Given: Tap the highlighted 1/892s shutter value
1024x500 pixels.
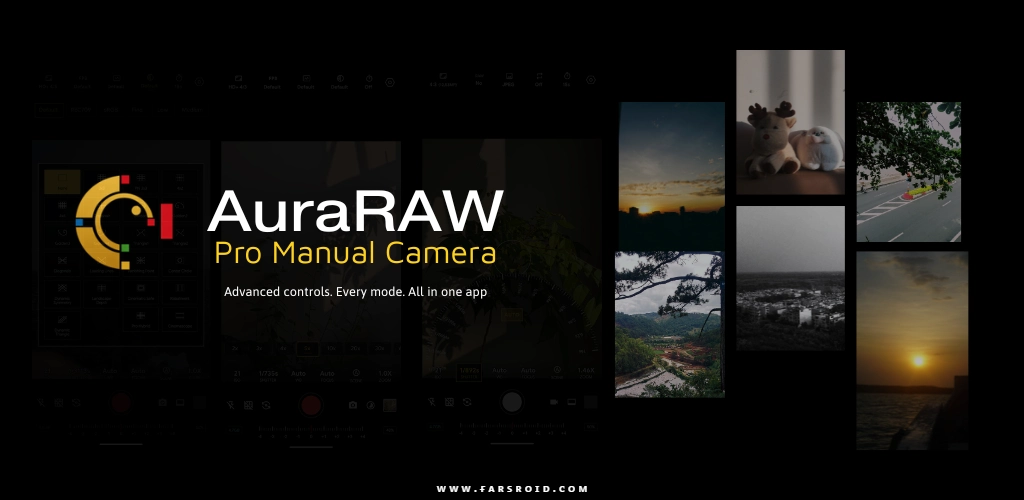Looking at the screenshot, I should click(468, 373).
